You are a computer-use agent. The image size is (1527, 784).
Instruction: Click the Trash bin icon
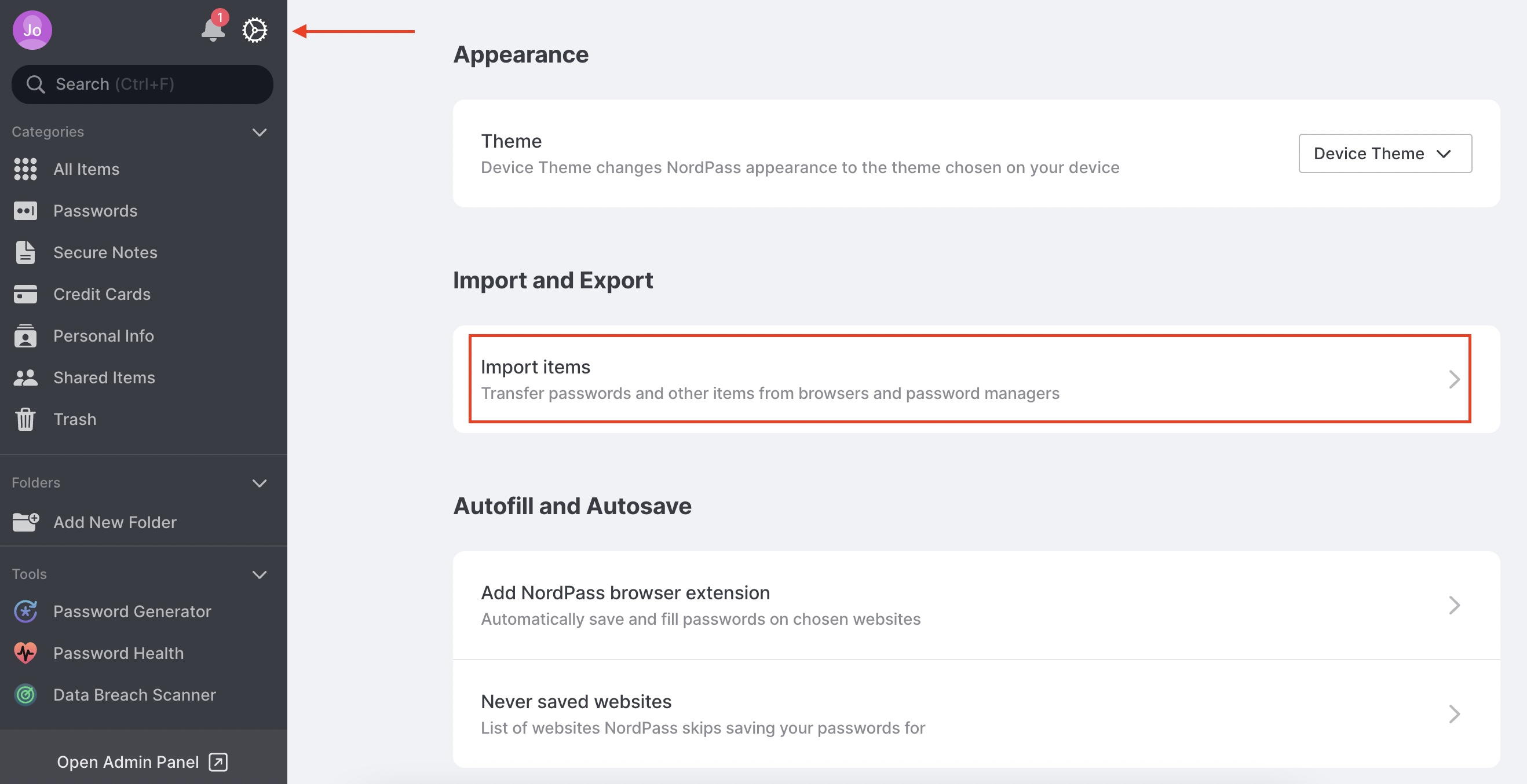25,419
